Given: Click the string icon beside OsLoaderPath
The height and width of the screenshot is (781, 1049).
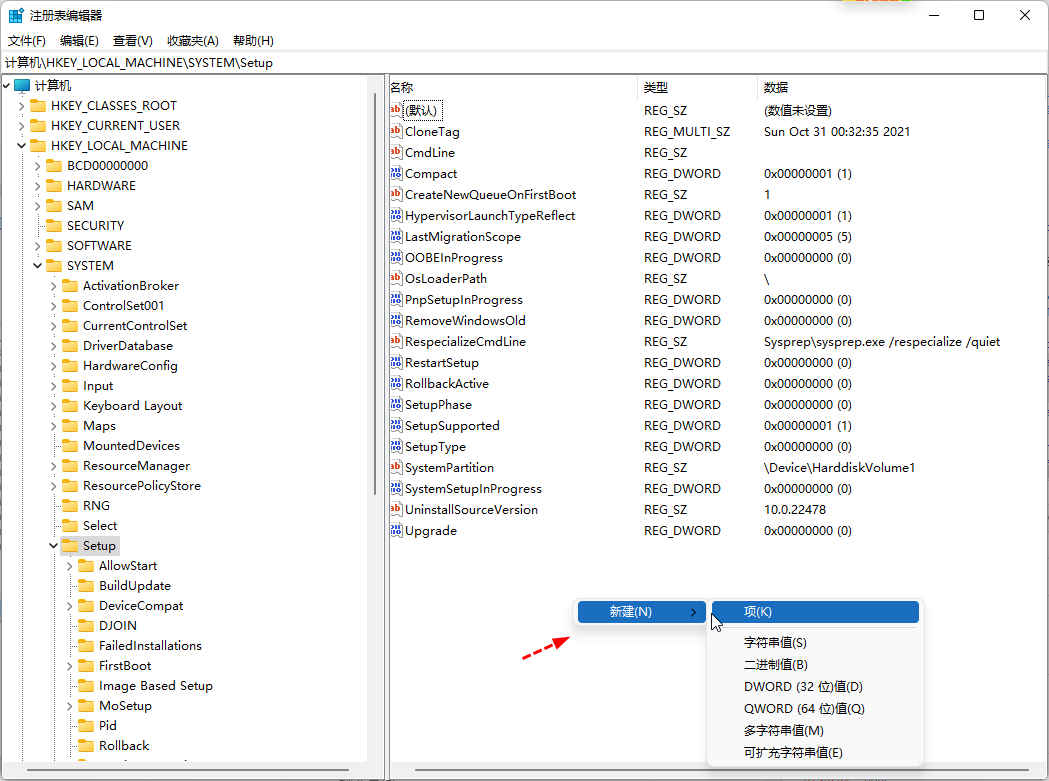Looking at the screenshot, I should [396, 278].
